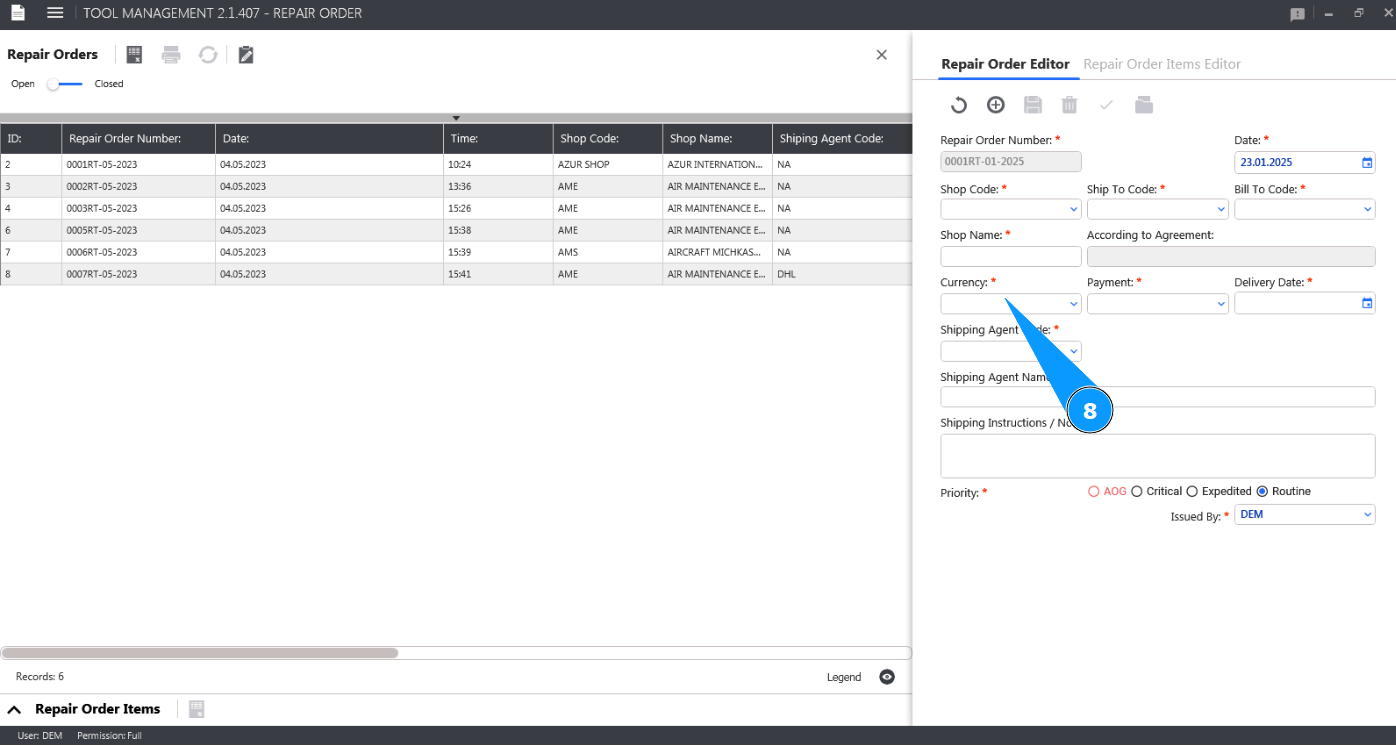
Task: Click the Legend label
Action: pyautogui.click(x=844, y=677)
